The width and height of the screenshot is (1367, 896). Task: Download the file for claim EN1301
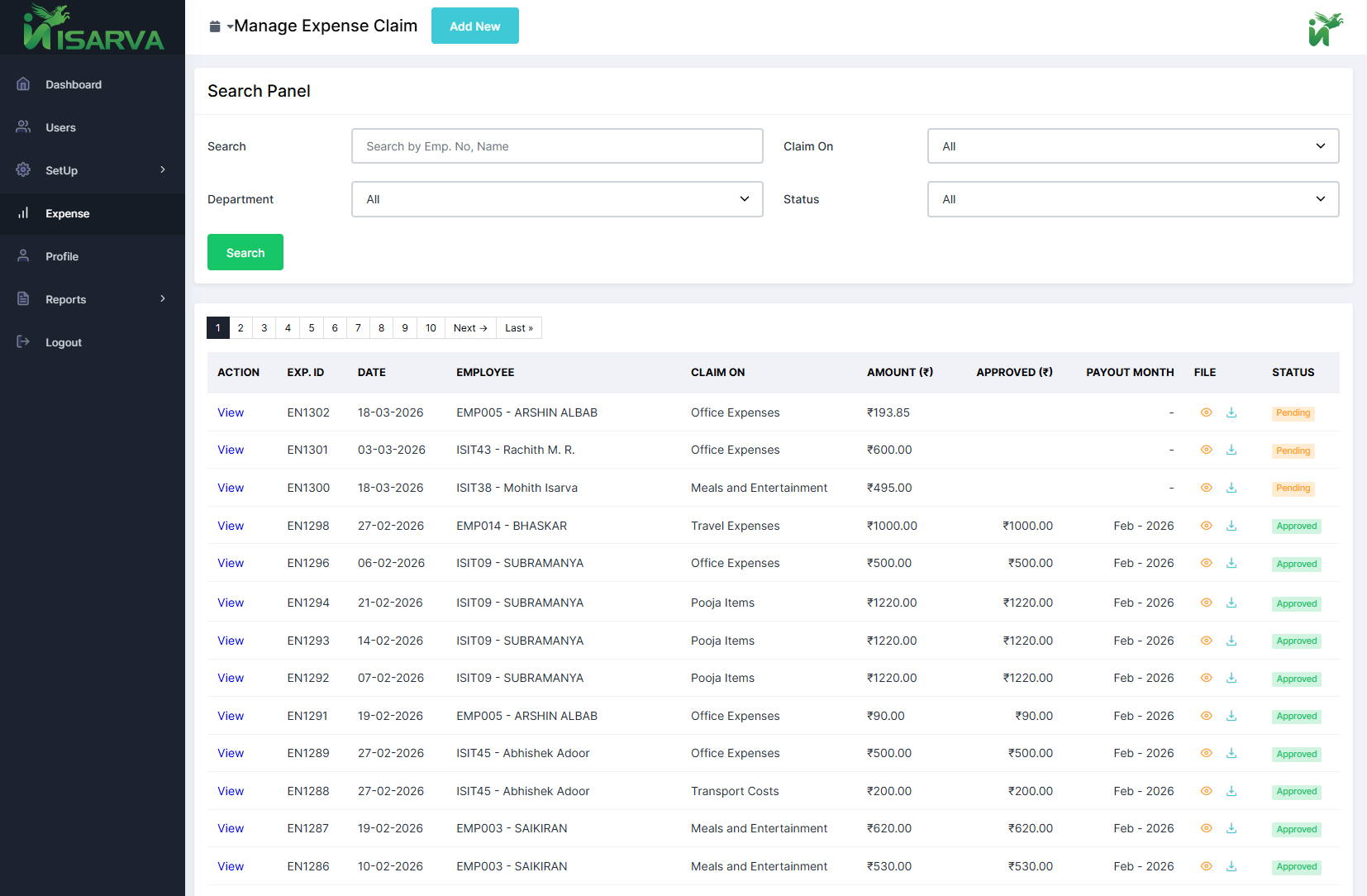tap(1231, 450)
